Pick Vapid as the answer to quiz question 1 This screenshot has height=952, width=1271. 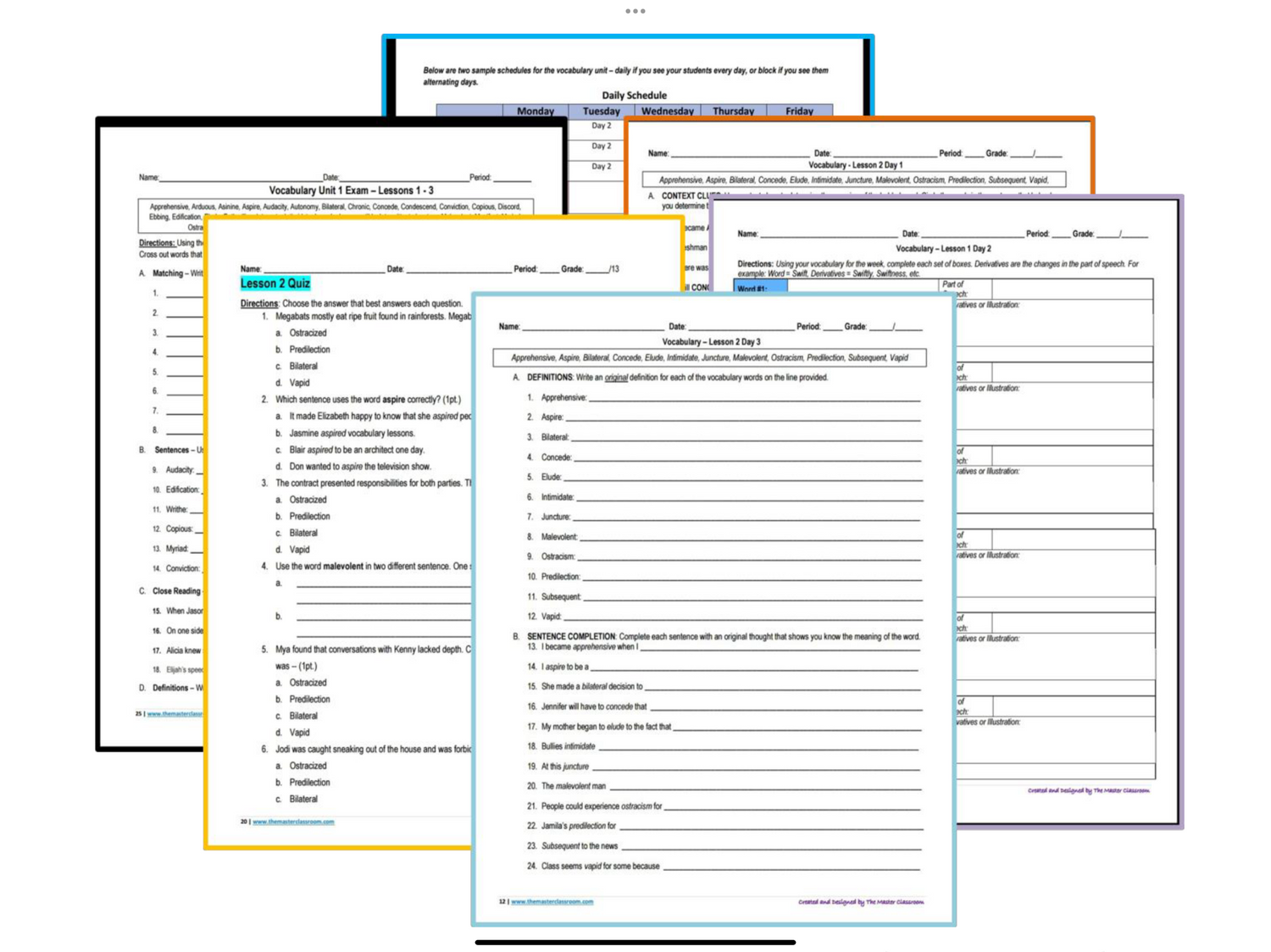point(299,383)
